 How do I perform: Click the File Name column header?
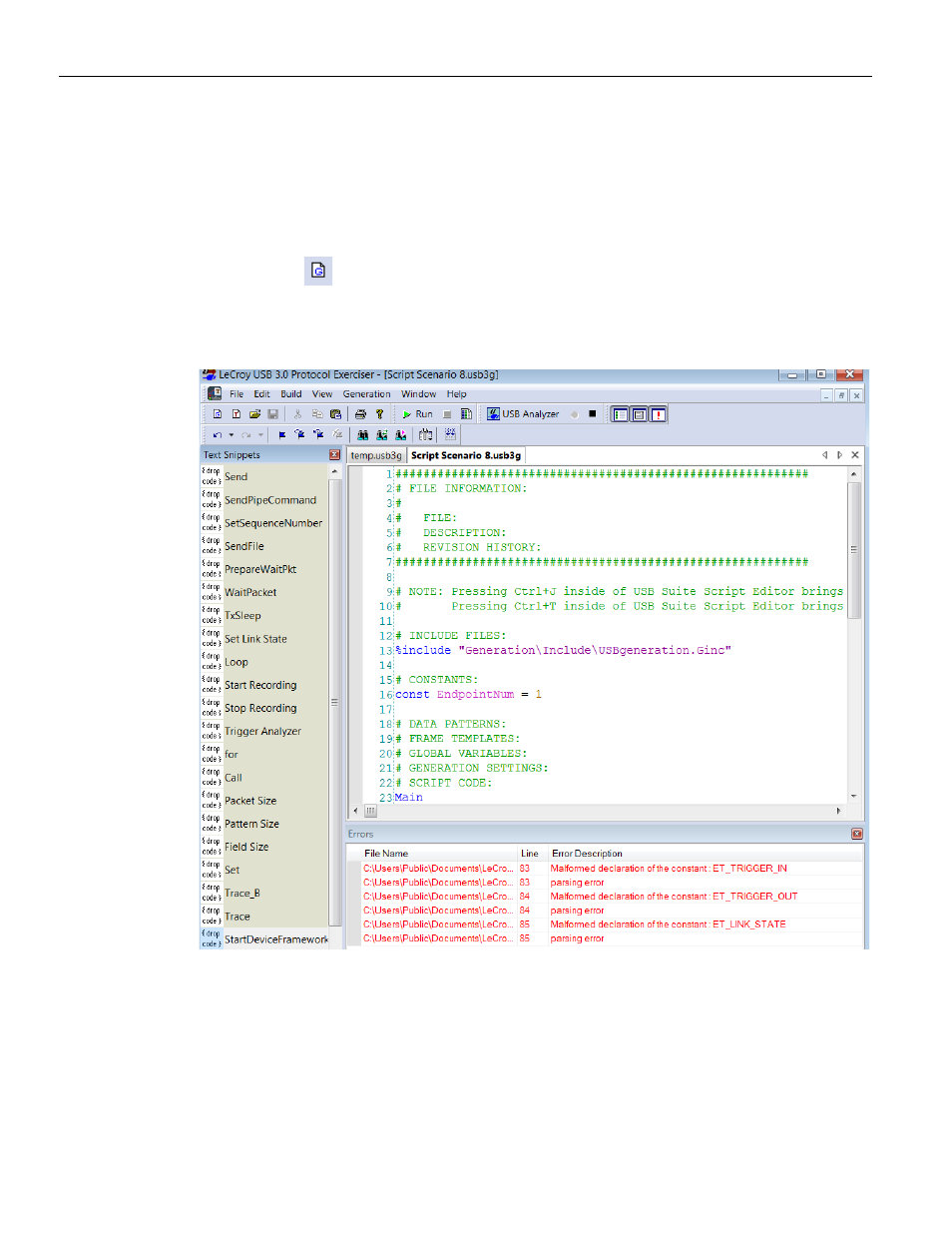(386, 854)
